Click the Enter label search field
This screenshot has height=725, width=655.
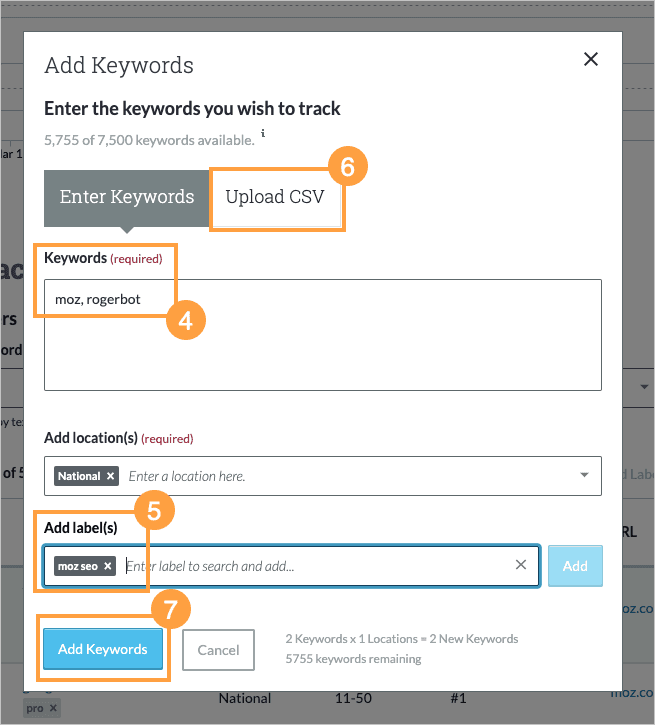tap(310, 566)
